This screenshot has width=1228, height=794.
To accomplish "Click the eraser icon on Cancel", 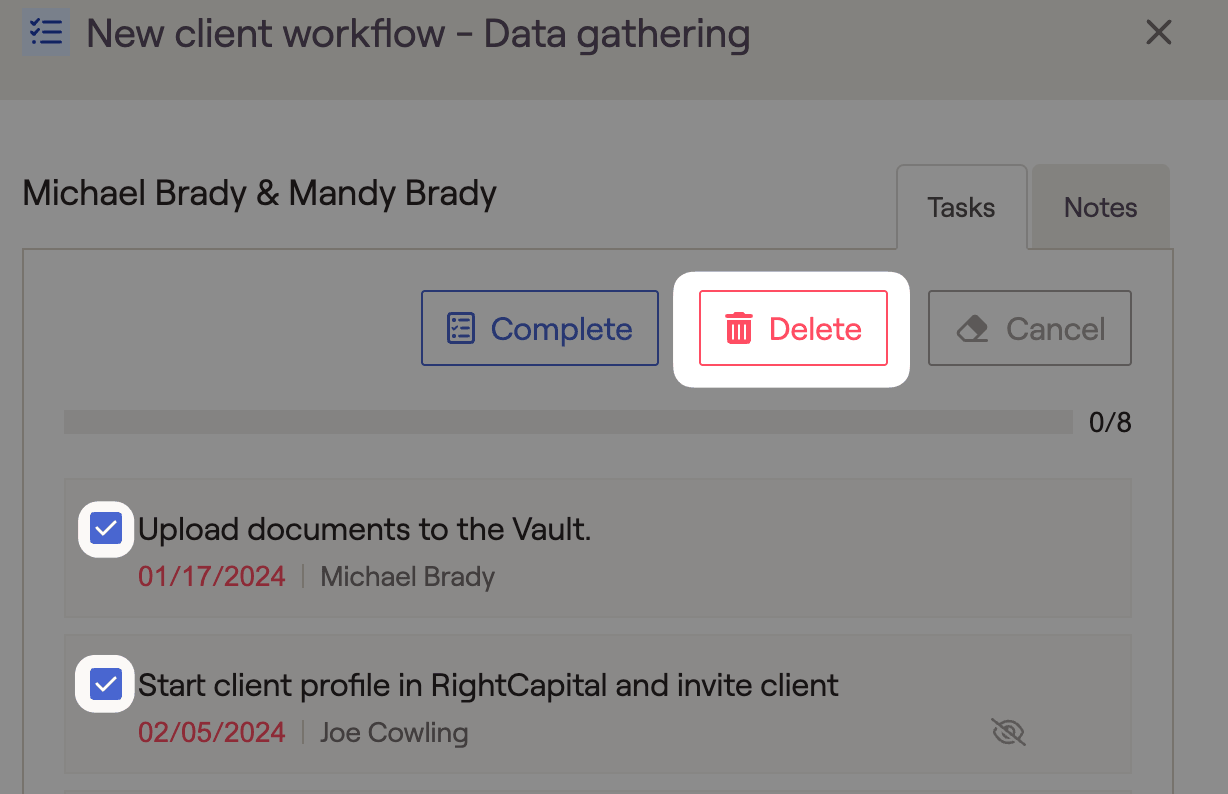I will click(x=972, y=329).
